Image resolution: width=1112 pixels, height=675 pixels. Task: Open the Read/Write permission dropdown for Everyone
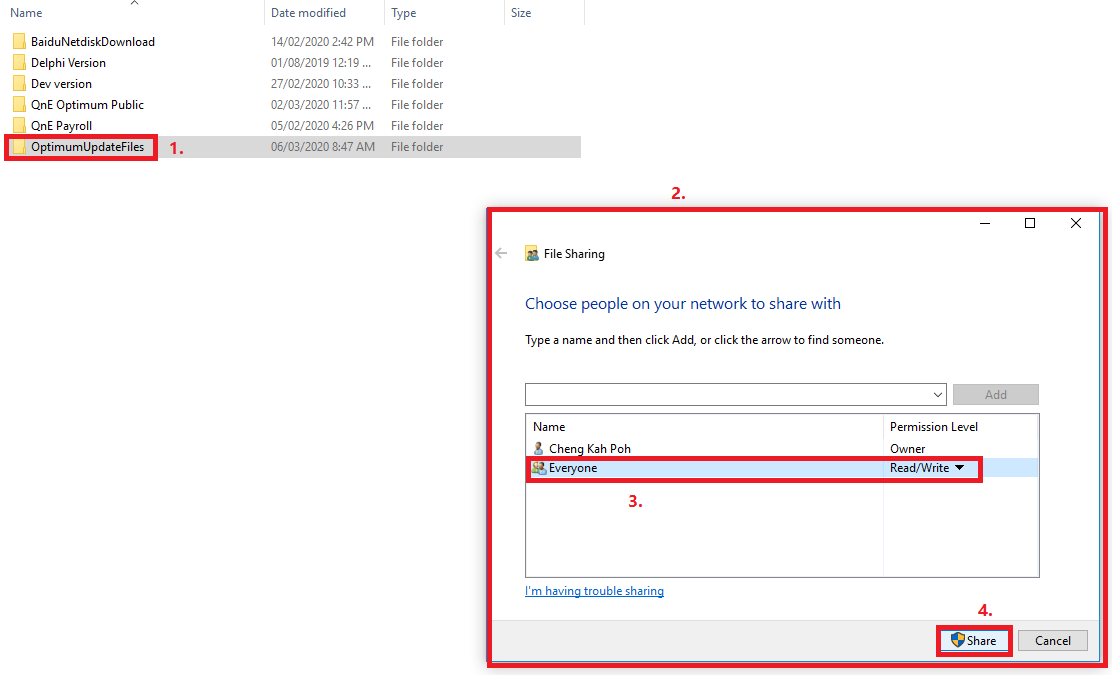[960, 468]
